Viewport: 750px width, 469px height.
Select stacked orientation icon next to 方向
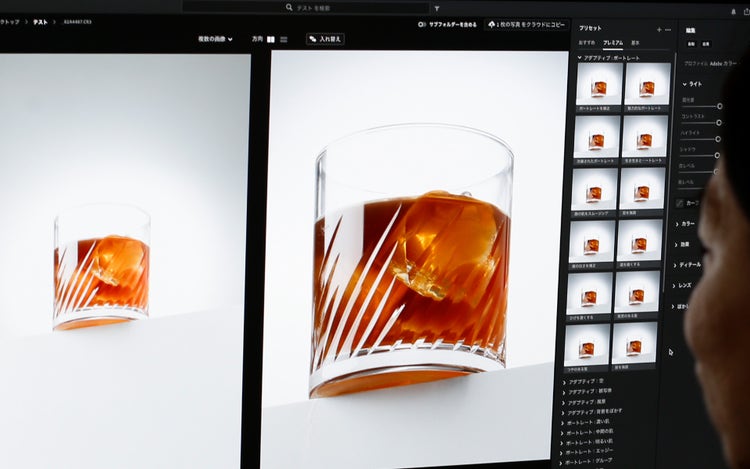(x=284, y=39)
